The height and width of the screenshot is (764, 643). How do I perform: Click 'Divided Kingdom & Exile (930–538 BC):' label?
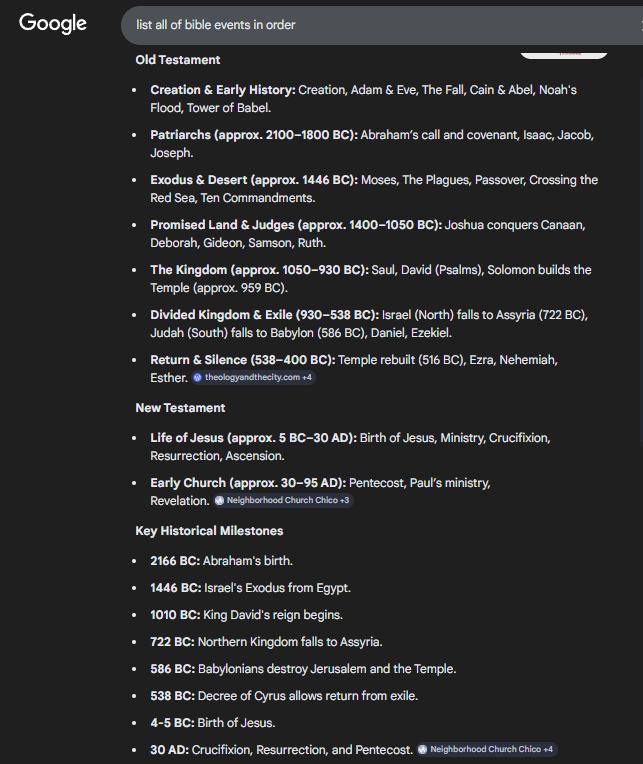pos(265,315)
